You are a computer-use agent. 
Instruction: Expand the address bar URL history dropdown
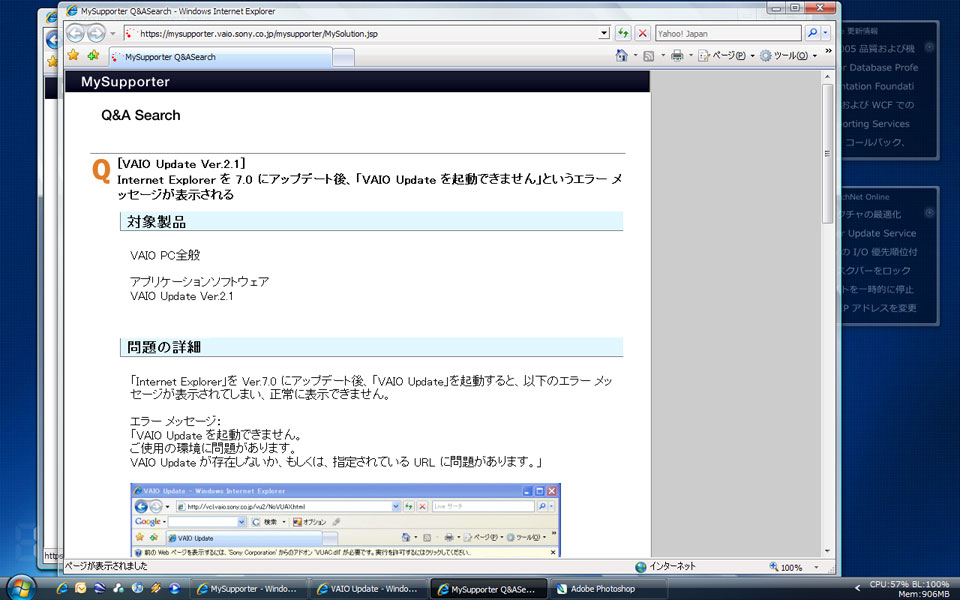(x=604, y=34)
